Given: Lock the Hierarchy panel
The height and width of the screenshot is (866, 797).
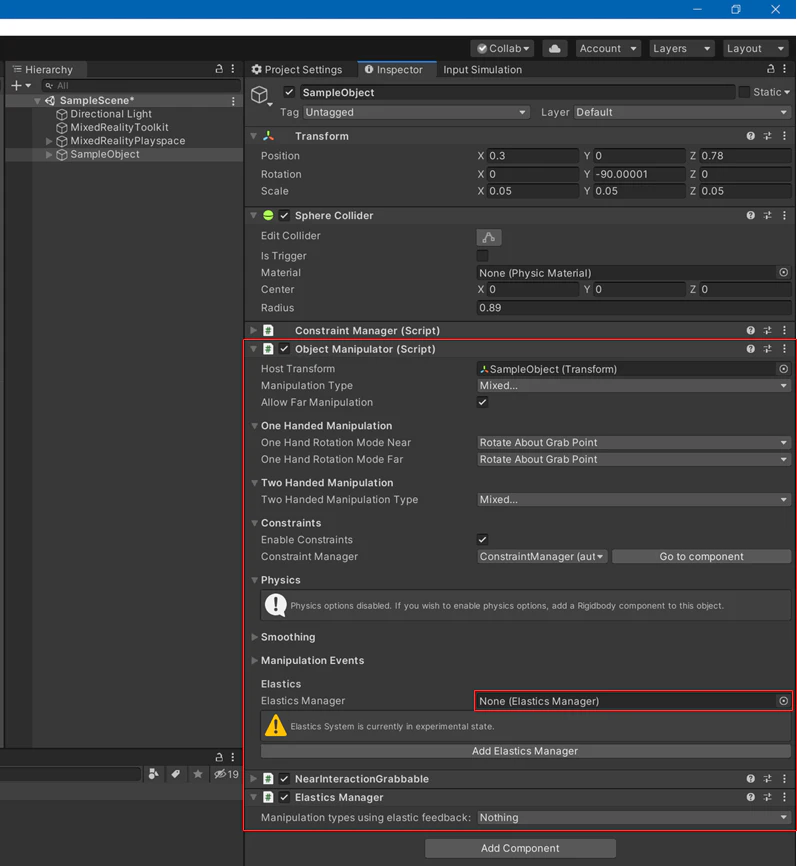Looking at the screenshot, I should [219, 68].
